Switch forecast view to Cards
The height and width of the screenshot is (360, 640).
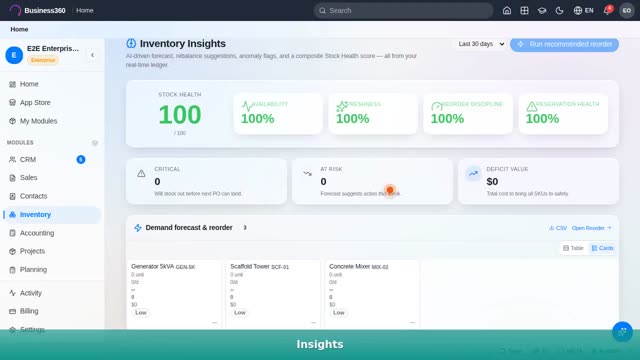point(602,248)
